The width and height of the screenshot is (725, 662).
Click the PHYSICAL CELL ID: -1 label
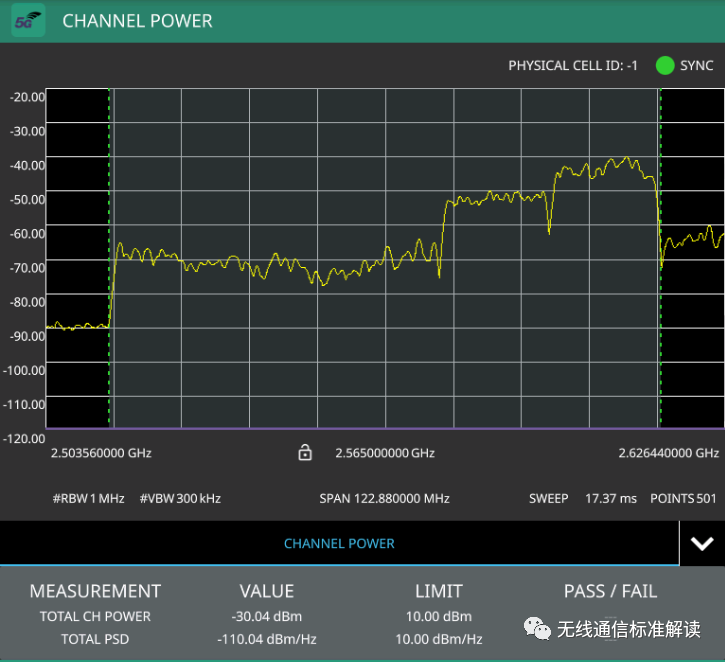[x=572, y=66]
